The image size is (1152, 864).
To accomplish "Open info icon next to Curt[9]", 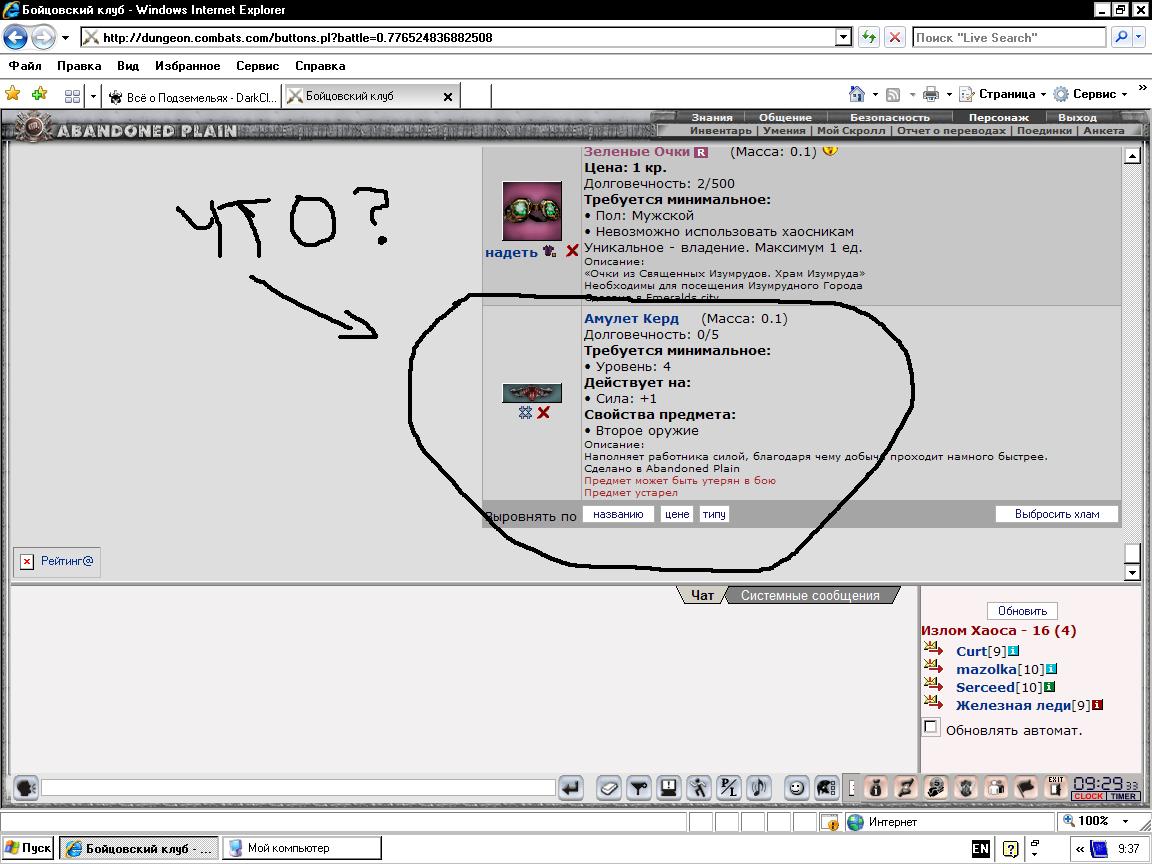I will [x=1013, y=651].
